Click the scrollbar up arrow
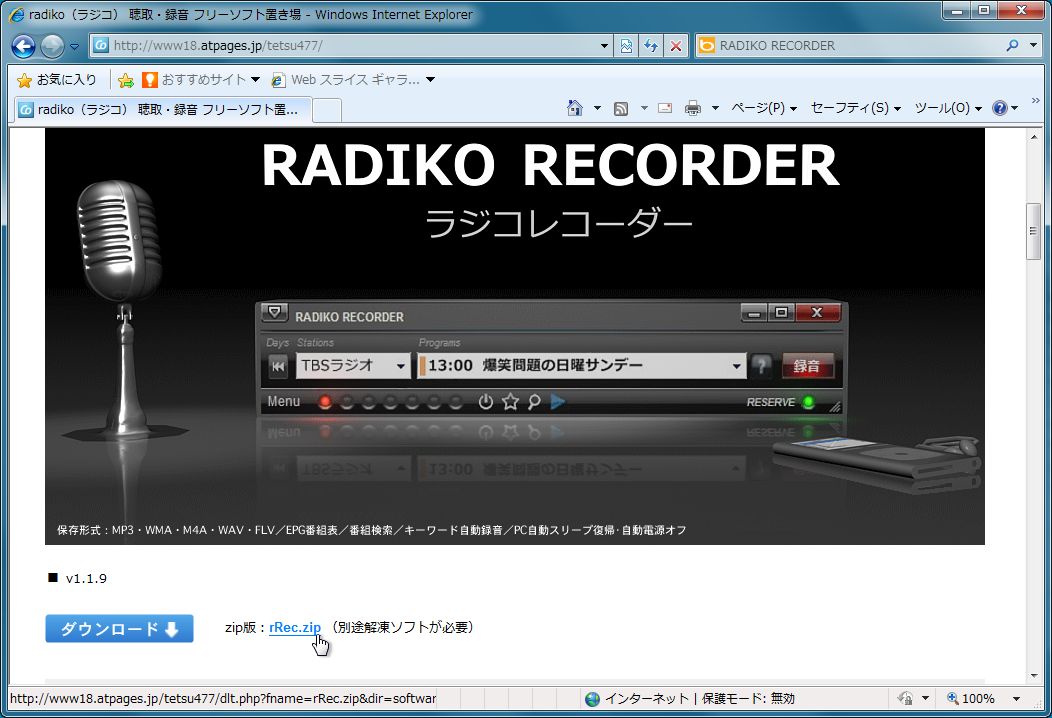Image resolution: width=1052 pixels, height=718 pixels. [1033, 137]
